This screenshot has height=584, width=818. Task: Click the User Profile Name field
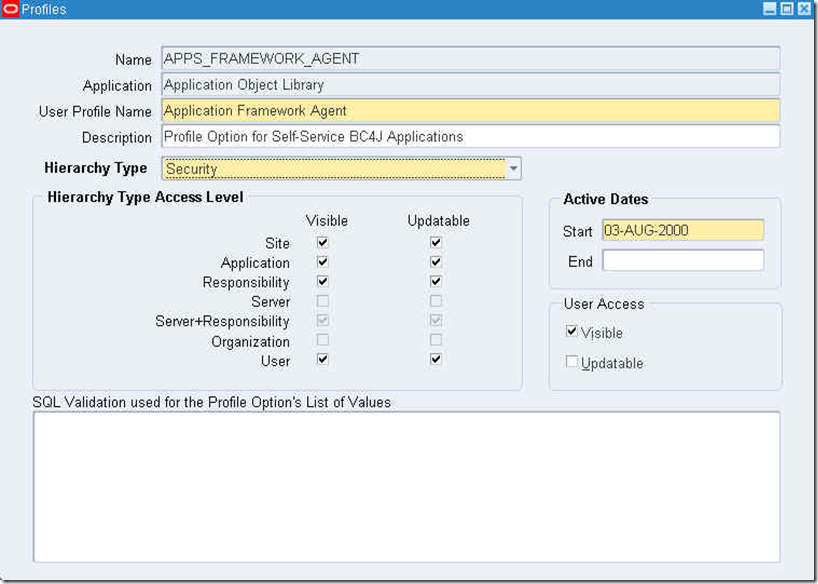pyautogui.click(x=471, y=111)
